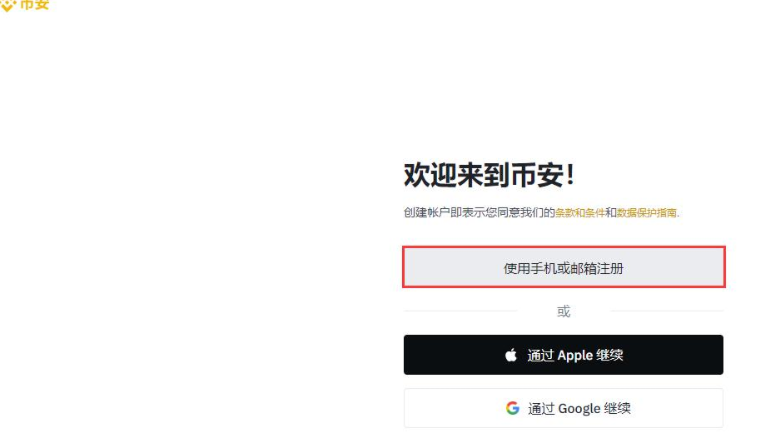Click the 创建帐户即表示您同意我们的 text

(479, 213)
